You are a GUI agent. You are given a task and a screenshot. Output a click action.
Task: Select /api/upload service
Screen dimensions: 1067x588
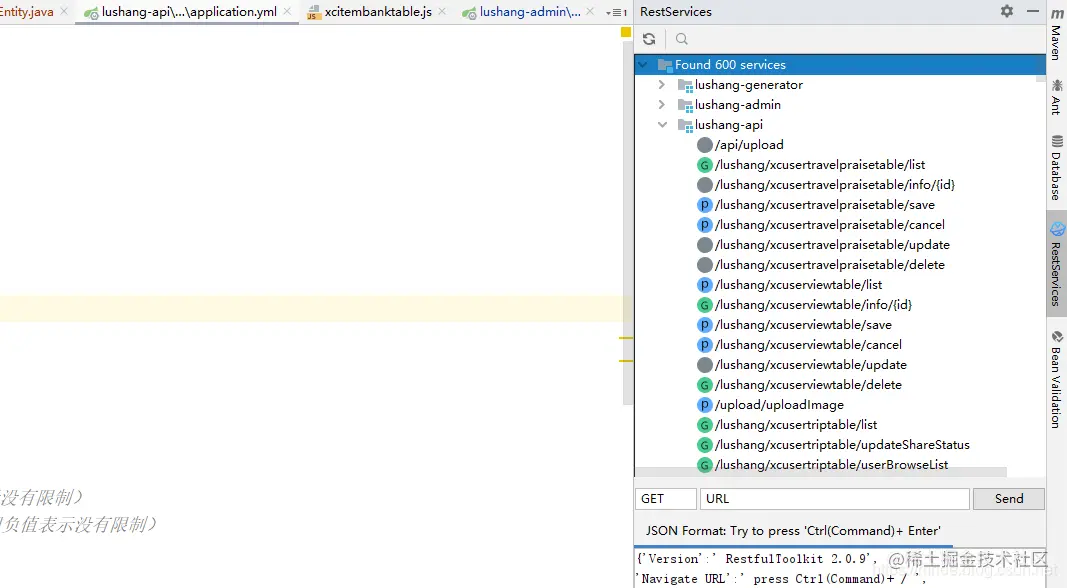click(x=749, y=145)
